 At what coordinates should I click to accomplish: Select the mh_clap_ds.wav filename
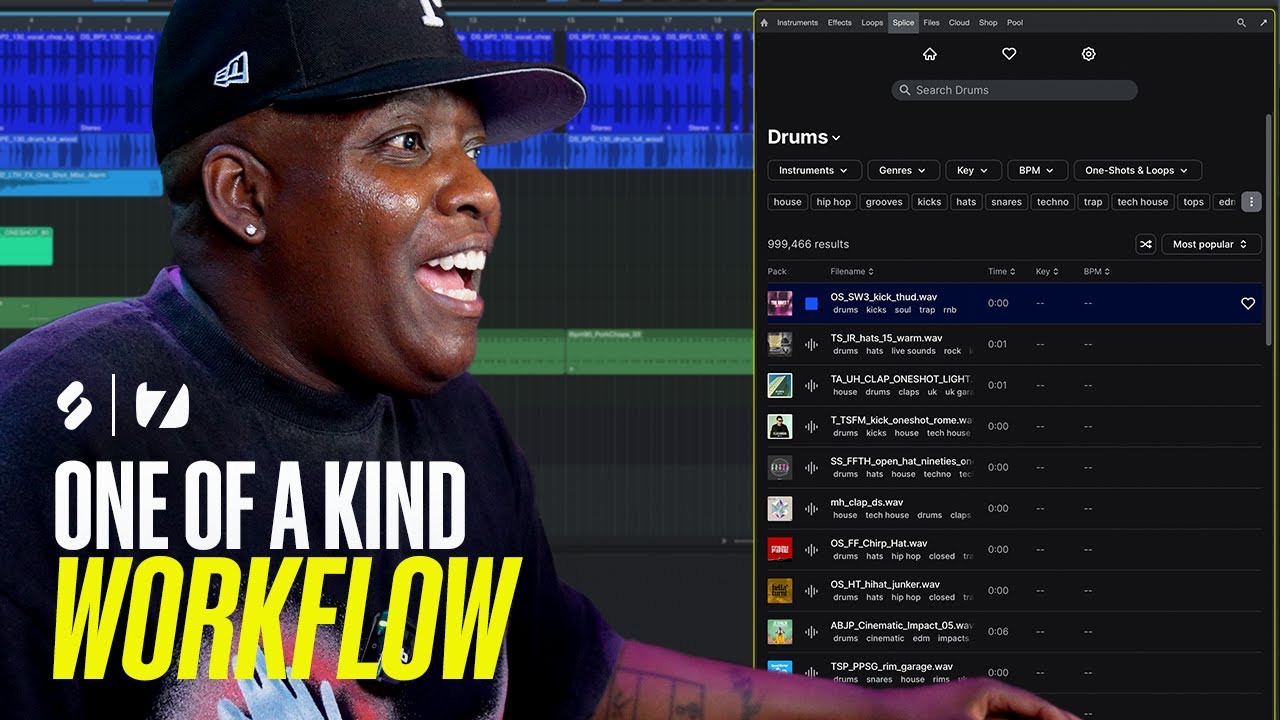click(867, 502)
